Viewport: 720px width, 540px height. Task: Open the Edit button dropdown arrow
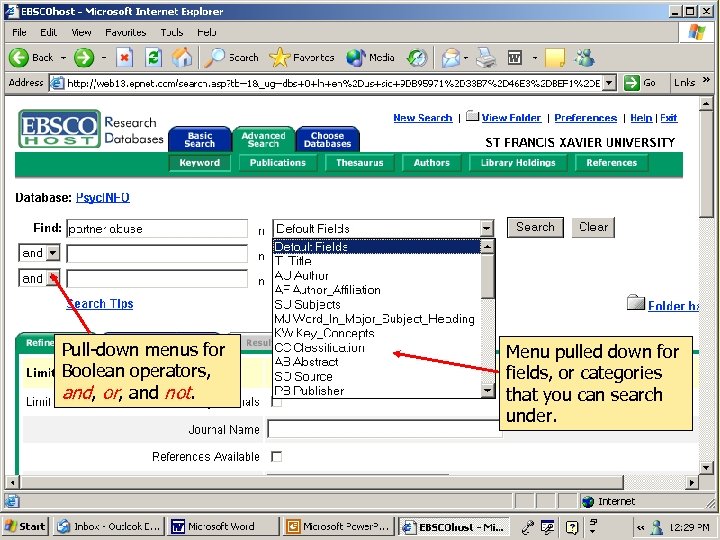[534, 58]
